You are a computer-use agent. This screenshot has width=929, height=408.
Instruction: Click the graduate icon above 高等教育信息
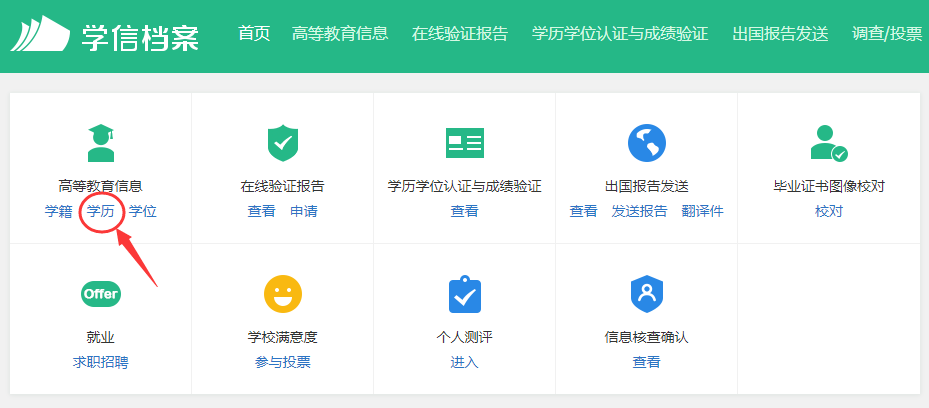coord(101,143)
